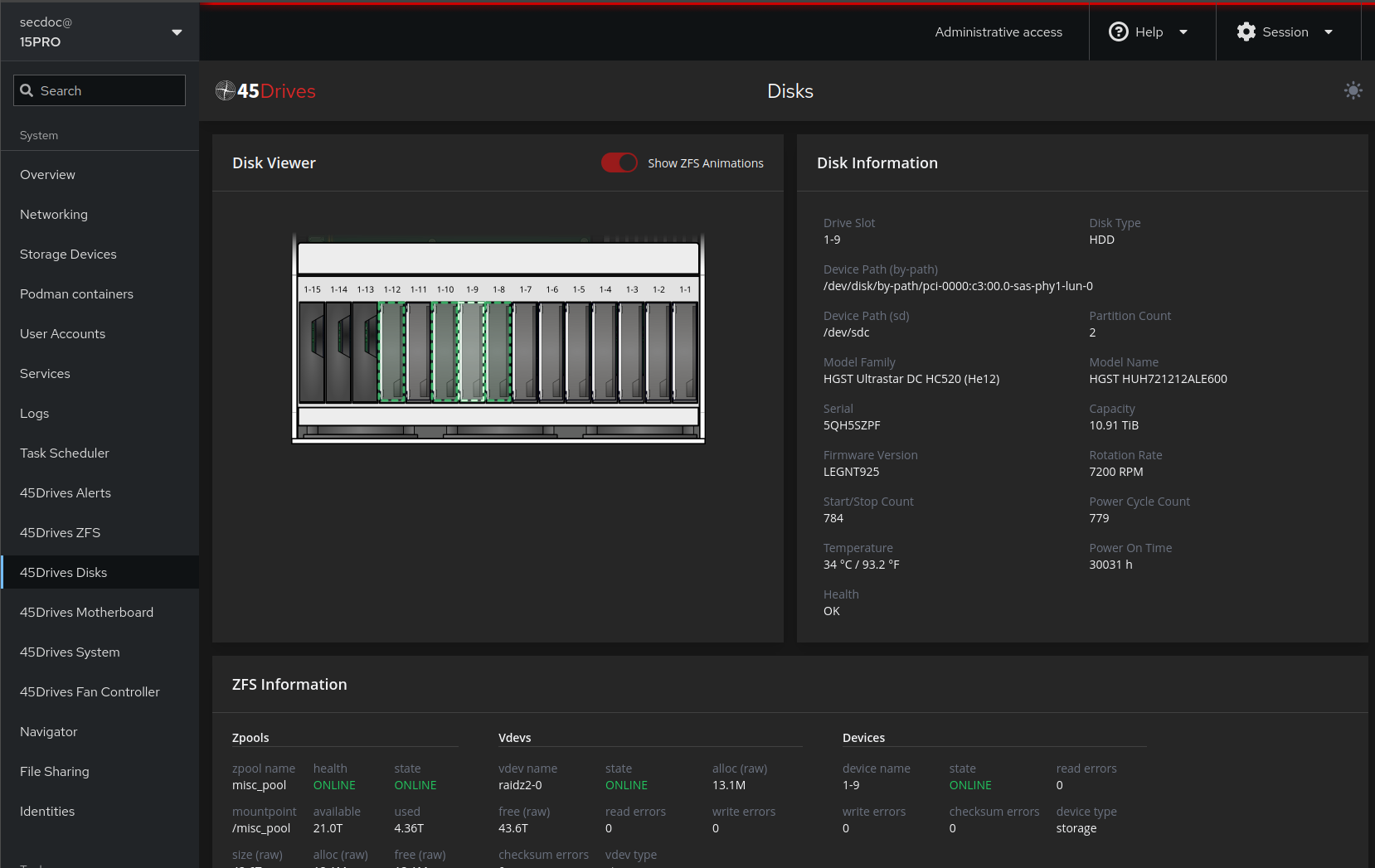Select disk in slot 1-10
Viewport: 1375px width, 868px height.
pos(445,352)
